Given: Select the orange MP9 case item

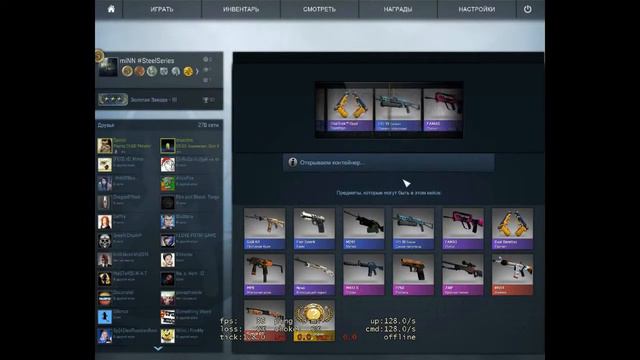Looking at the screenshot, I should pyautogui.click(x=264, y=275).
